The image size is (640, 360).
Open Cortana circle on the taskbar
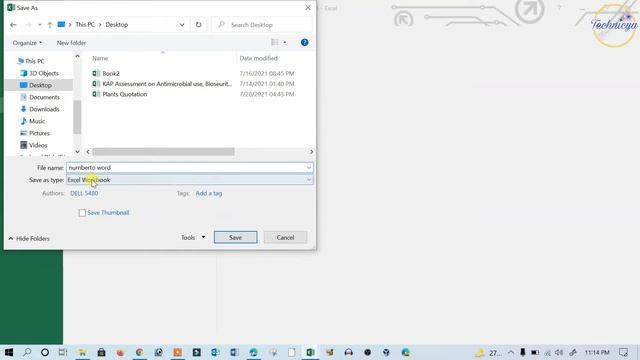click(45, 352)
